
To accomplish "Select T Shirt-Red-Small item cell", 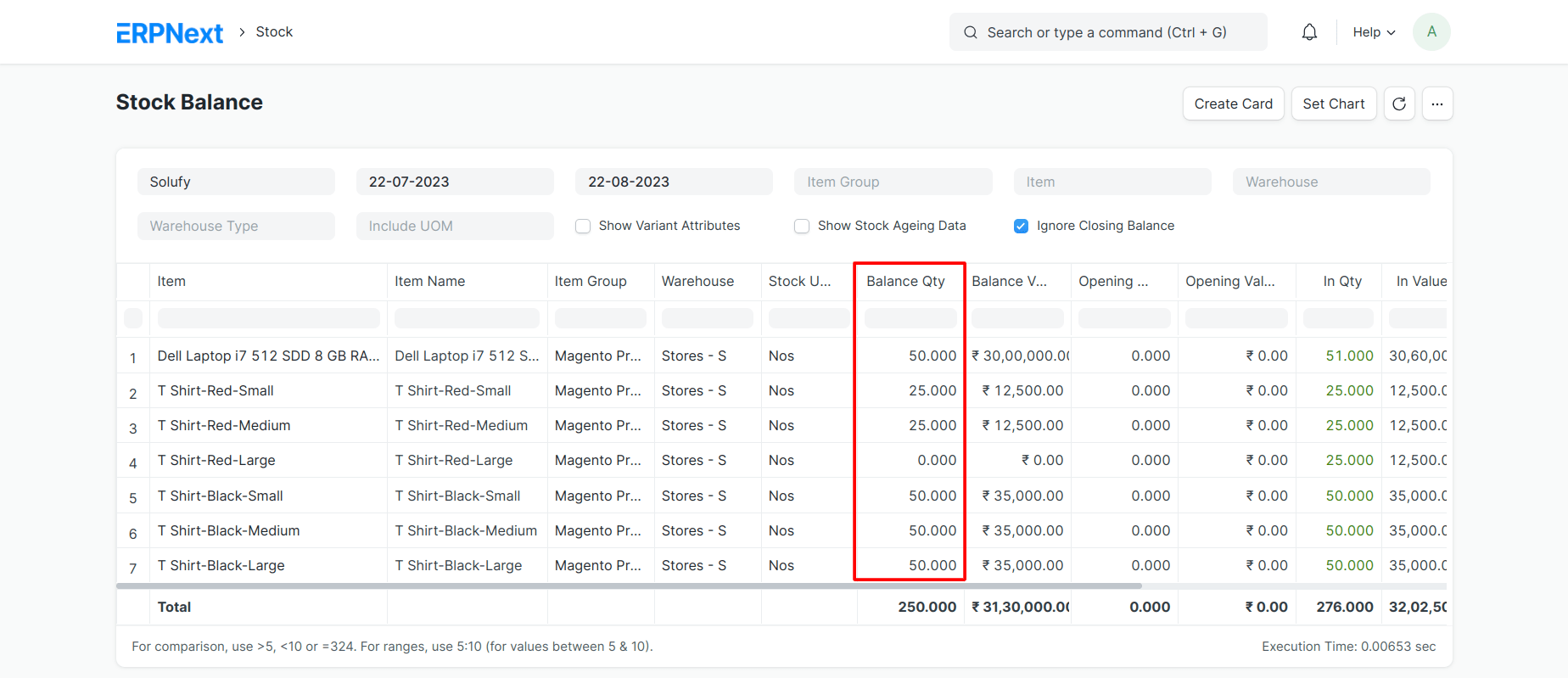I will (x=268, y=391).
